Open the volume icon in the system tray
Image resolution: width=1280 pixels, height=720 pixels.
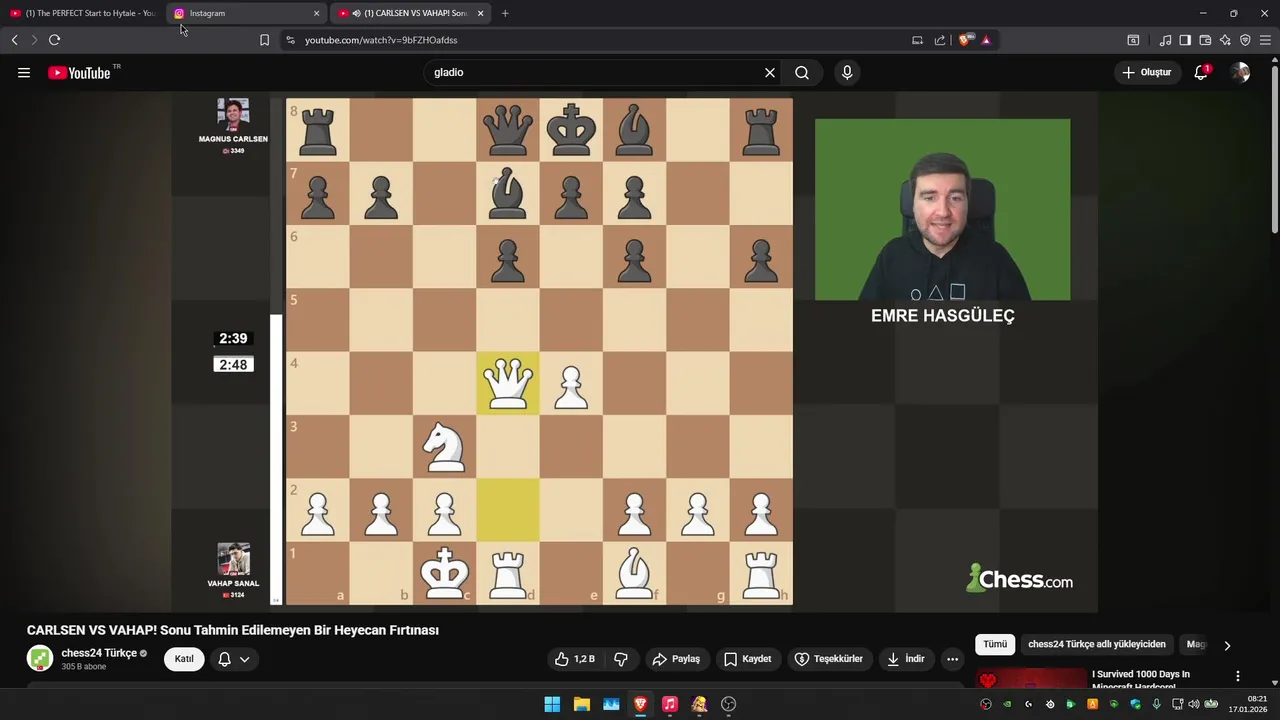[1193, 704]
